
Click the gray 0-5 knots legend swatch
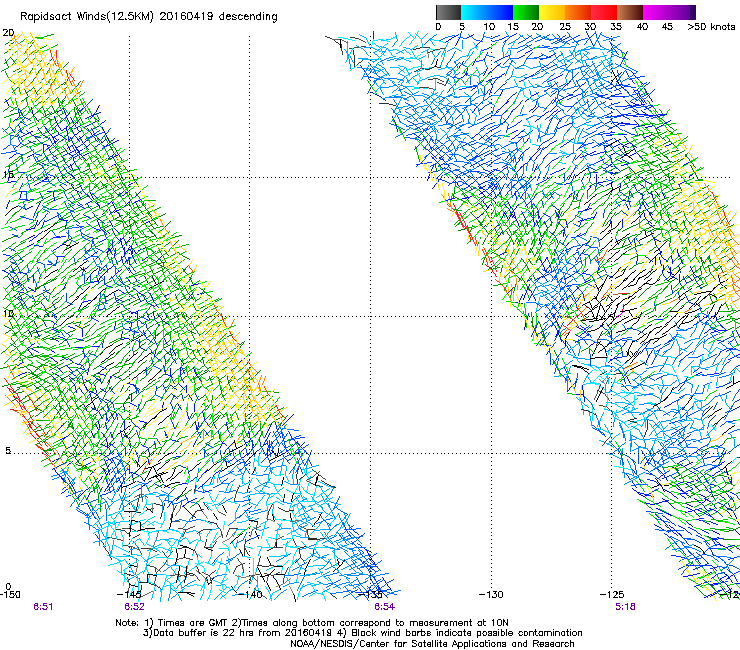[449, 12]
